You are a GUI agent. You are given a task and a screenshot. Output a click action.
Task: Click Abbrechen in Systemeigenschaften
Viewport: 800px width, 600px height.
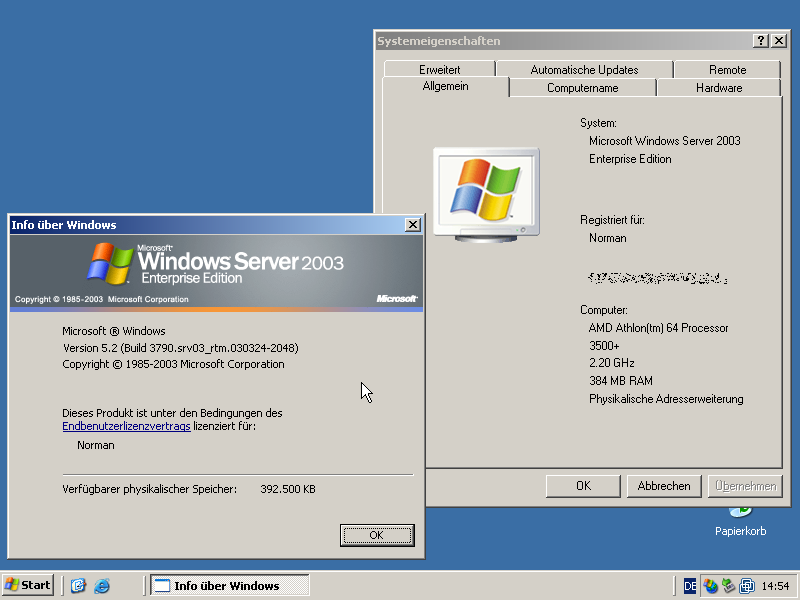tap(664, 486)
